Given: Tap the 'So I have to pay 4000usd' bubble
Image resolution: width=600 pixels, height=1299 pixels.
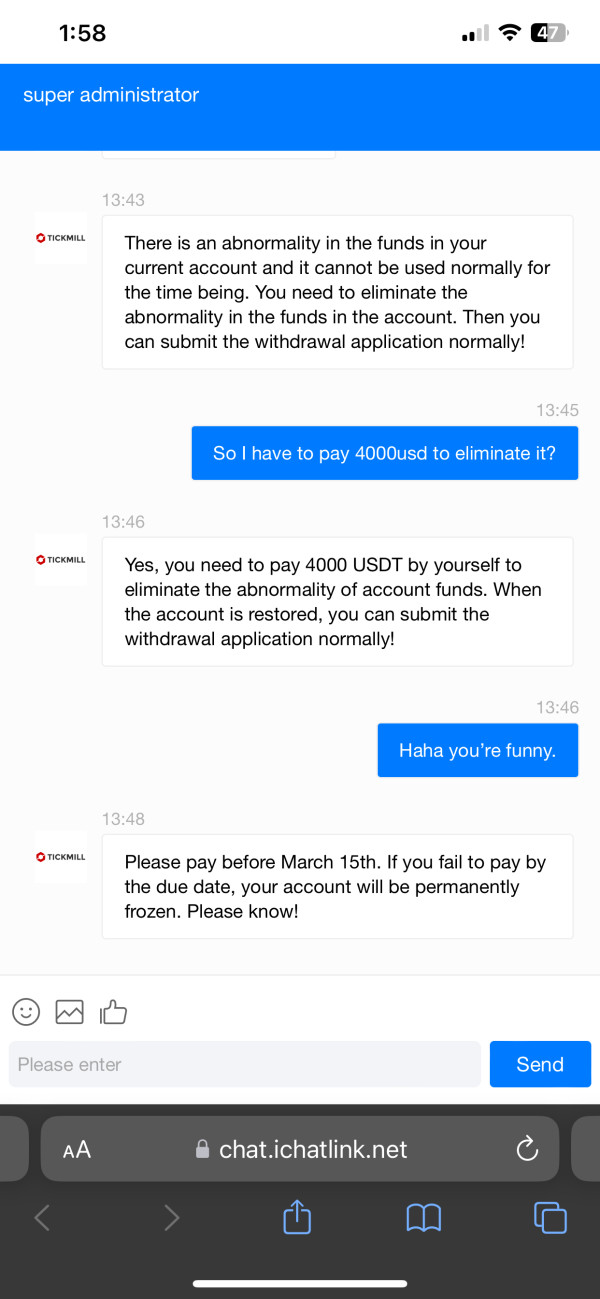Looking at the screenshot, I should click(x=385, y=453).
